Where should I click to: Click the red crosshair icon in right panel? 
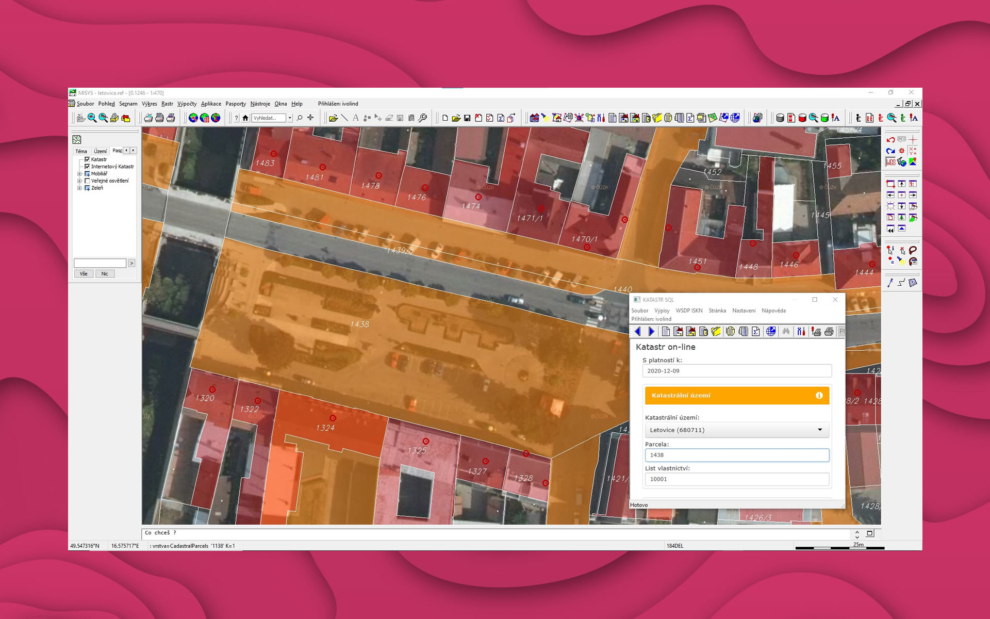point(912,140)
